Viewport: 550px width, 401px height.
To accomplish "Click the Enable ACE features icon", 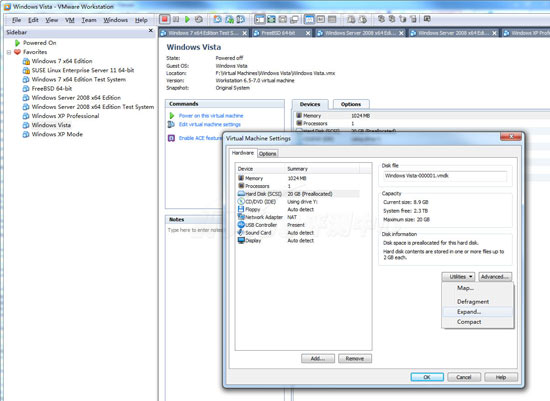I will 171,138.
